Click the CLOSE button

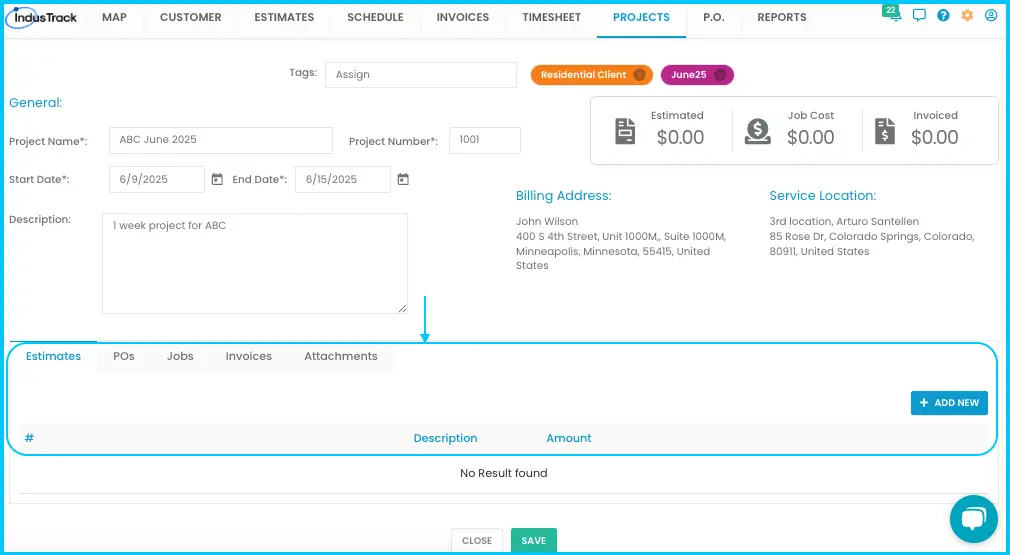[477, 541]
